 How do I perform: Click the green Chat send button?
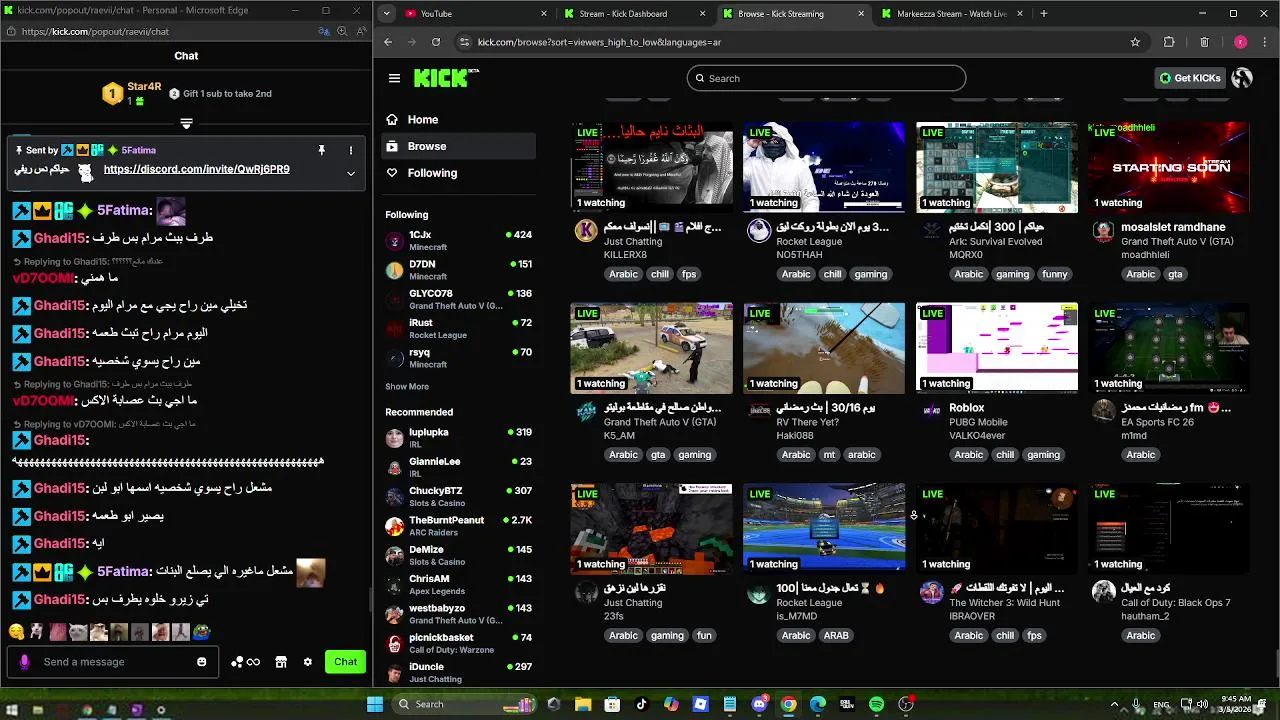[x=345, y=662]
